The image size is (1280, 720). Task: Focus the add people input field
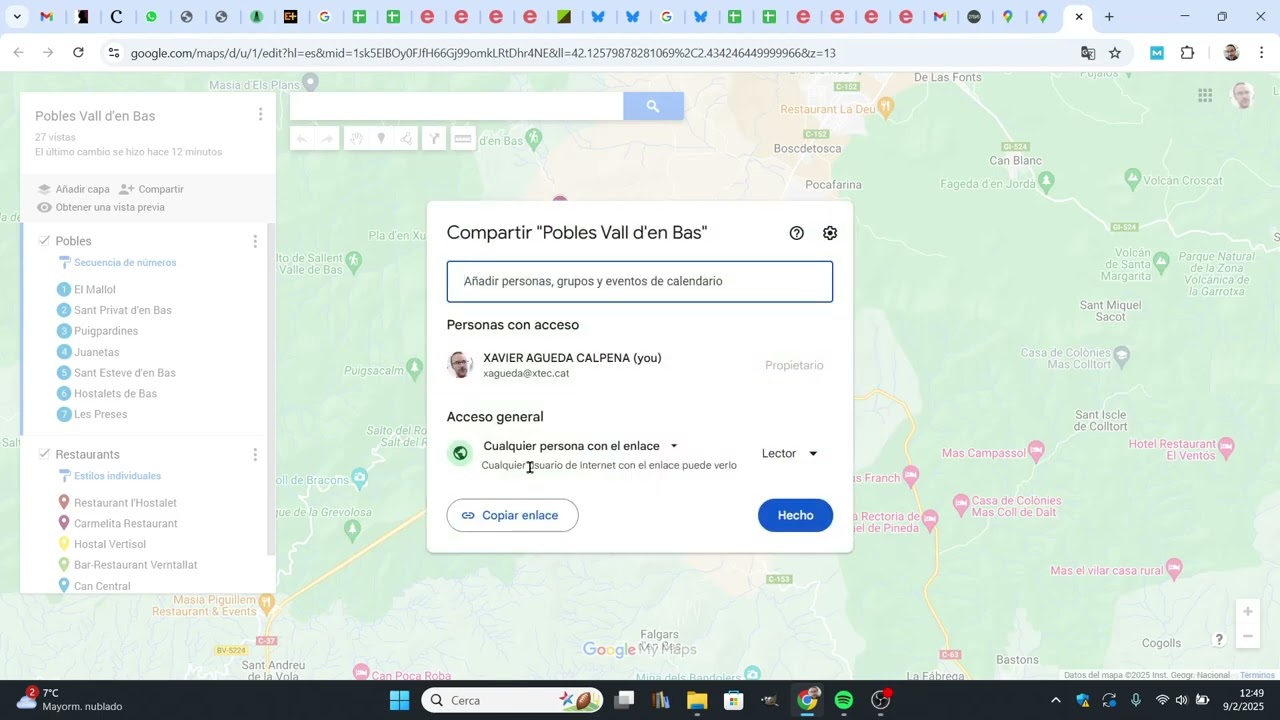(640, 282)
